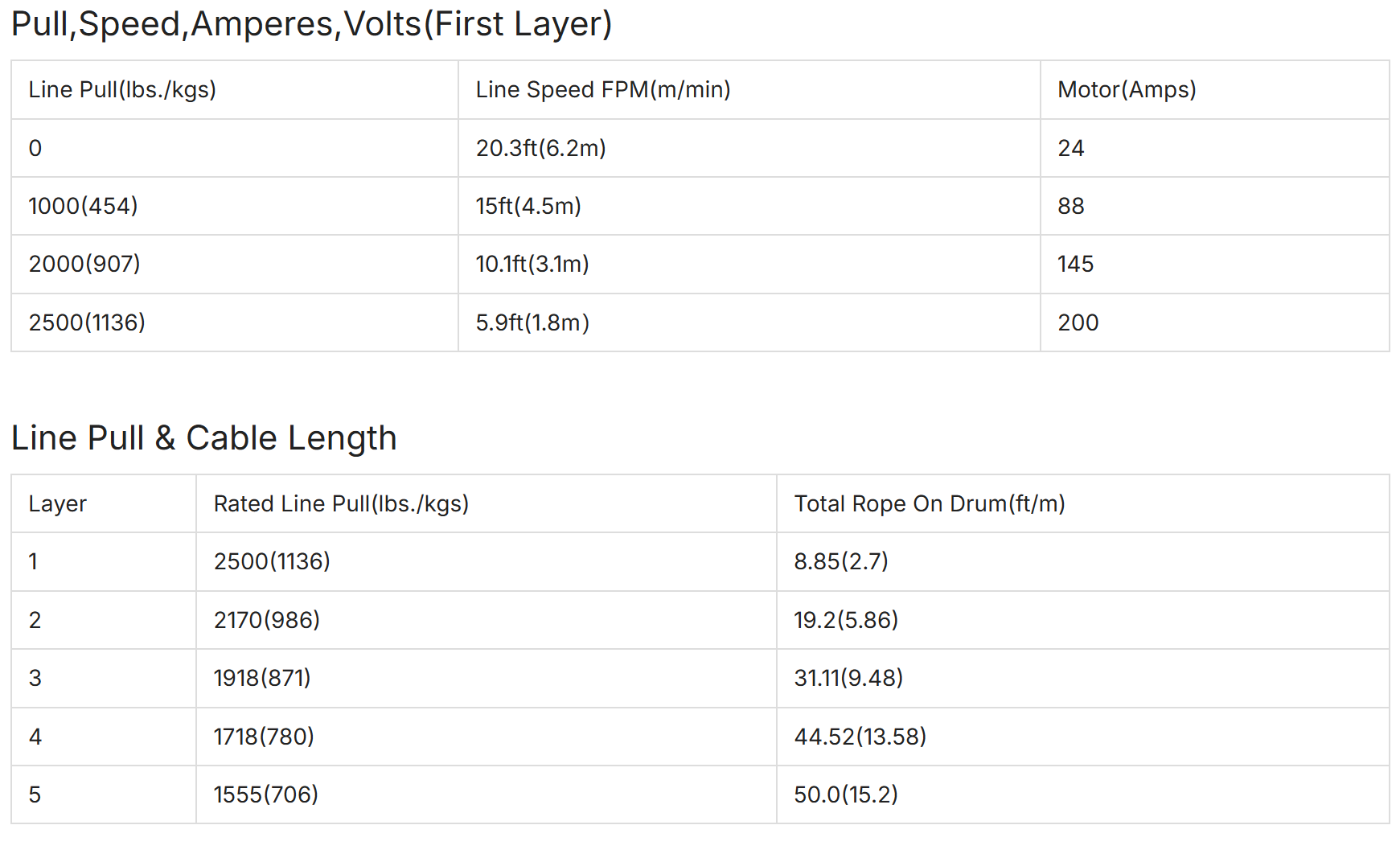The width and height of the screenshot is (1400, 858).
Task: Click the 200 amps cell
Action: tap(1215, 322)
